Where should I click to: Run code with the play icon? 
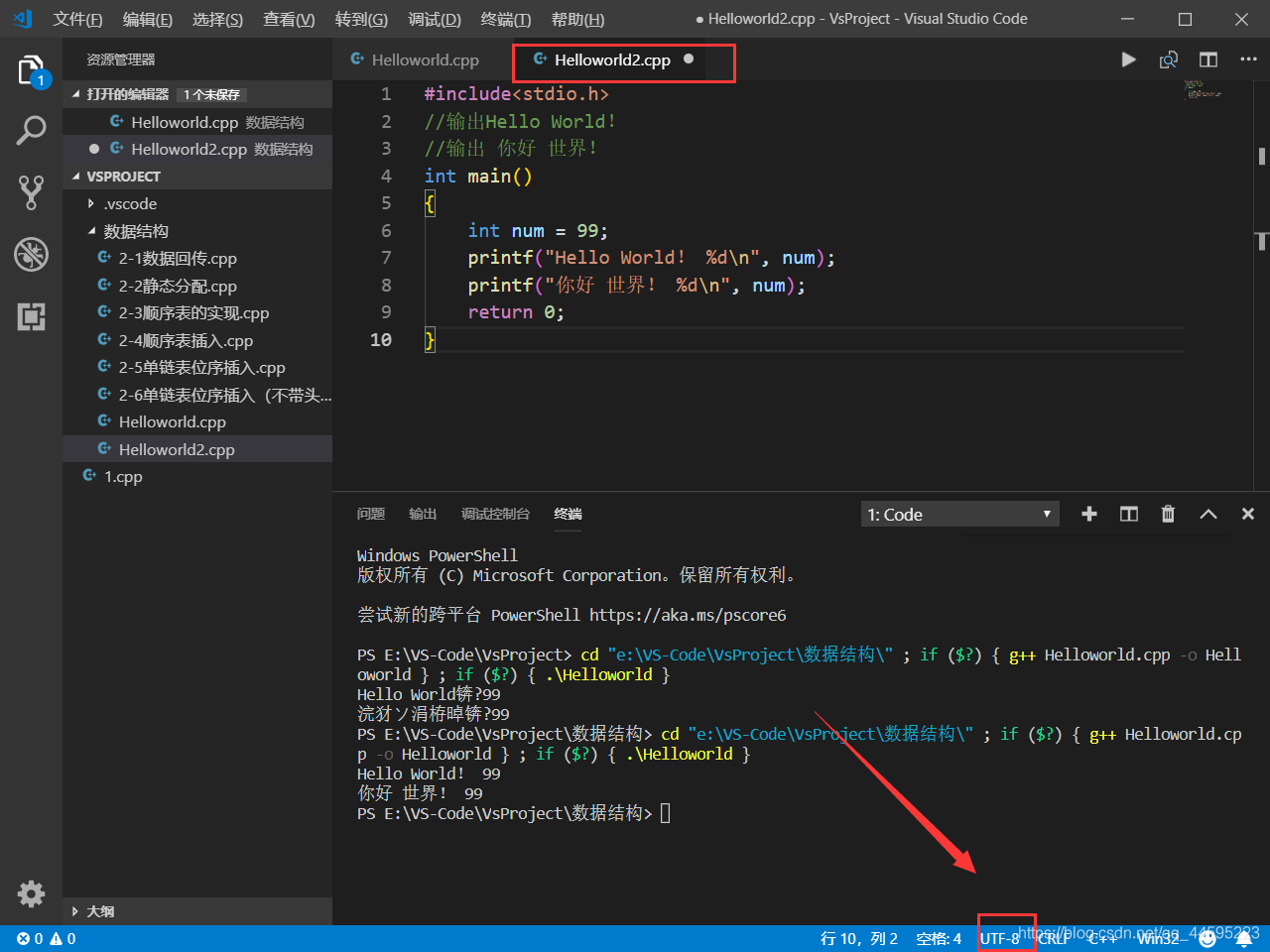point(1128,59)
